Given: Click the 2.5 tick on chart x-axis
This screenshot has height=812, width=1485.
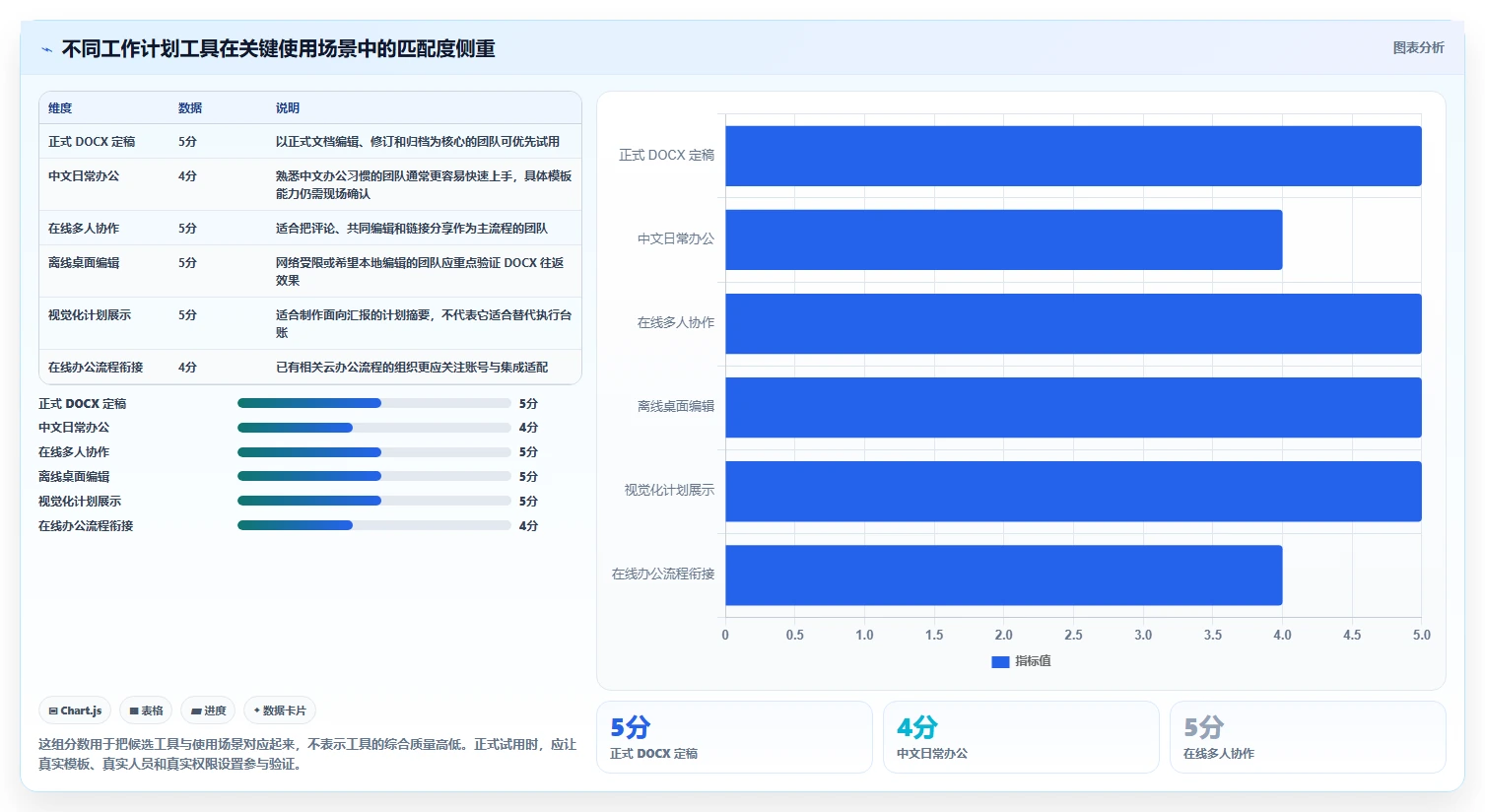Looking at the screenshot, I should [1073, 636].
